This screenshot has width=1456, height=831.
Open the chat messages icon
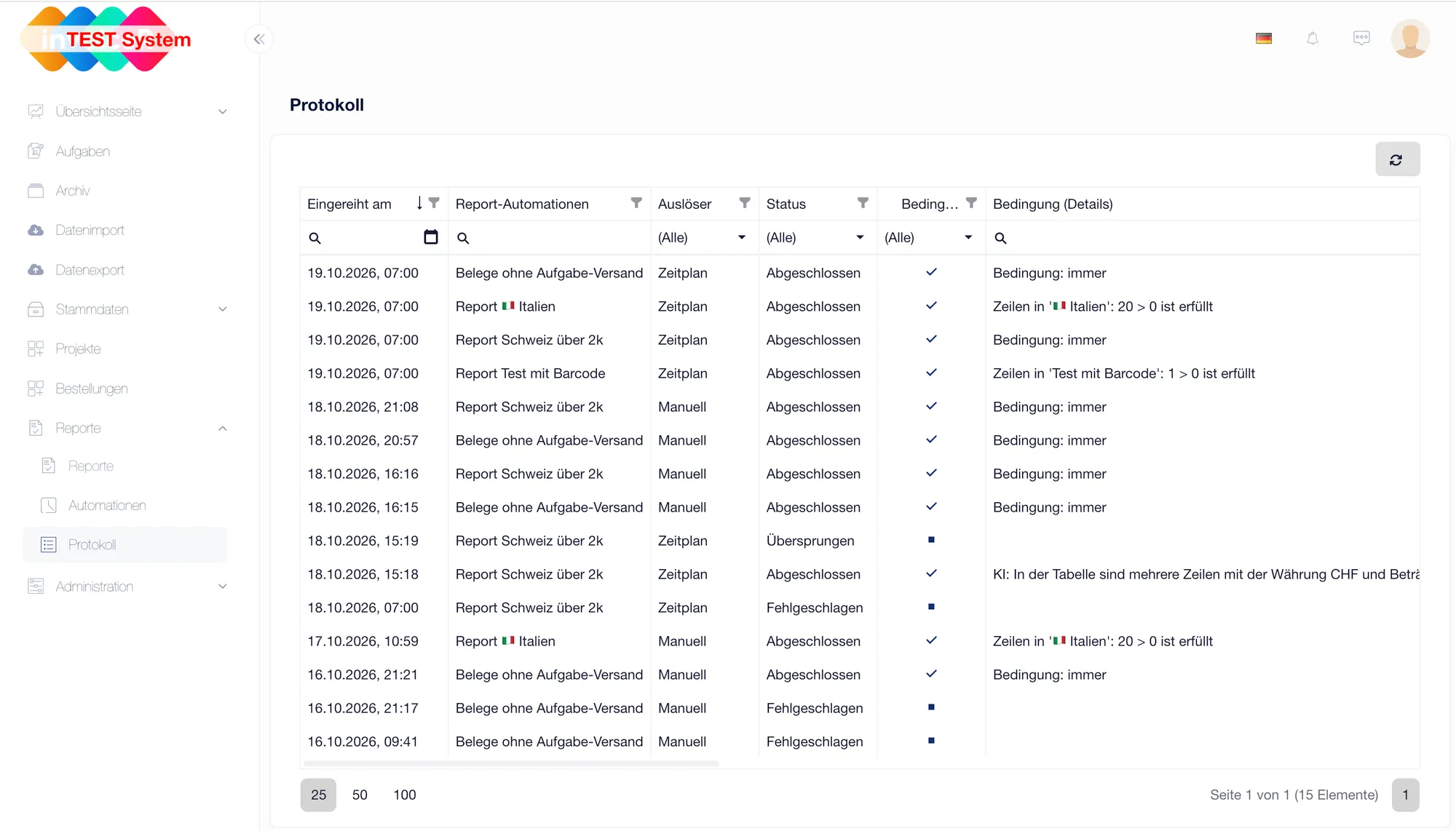pyautogui.click(x=1361, y=39)
